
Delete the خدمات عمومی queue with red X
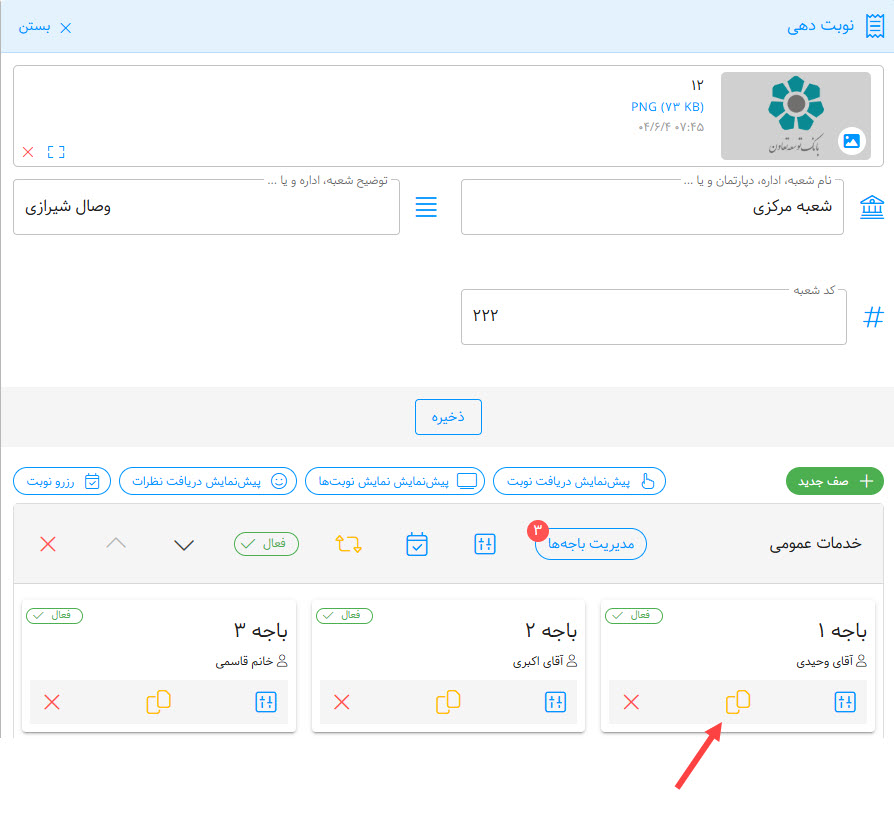47,544
